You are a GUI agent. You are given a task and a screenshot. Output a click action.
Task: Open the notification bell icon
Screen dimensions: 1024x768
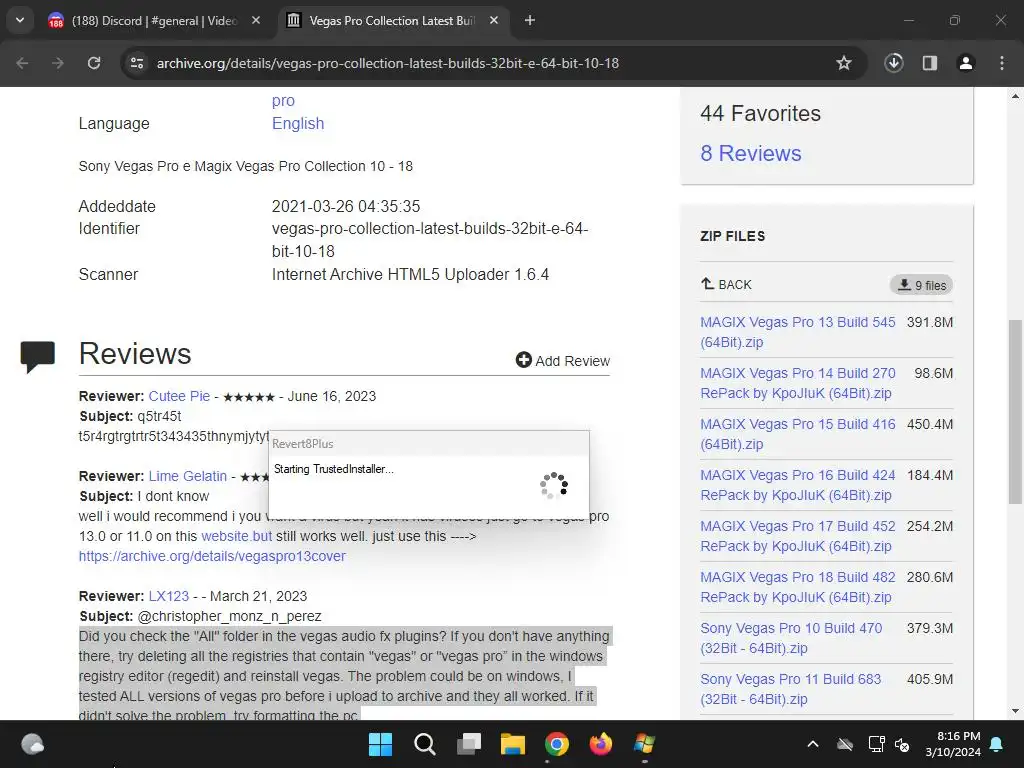coord(997,744)
